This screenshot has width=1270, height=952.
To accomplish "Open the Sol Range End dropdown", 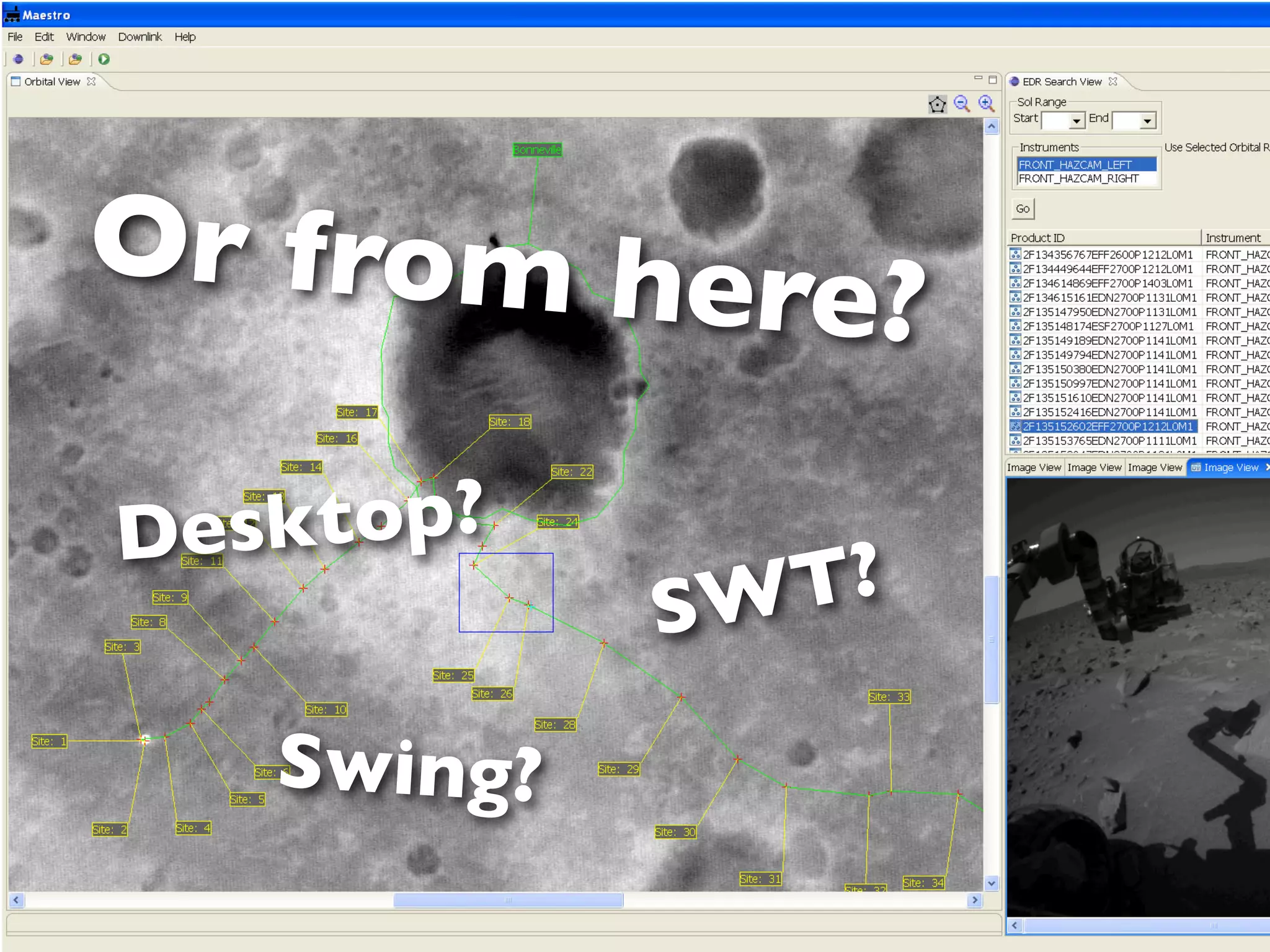I will click(x=1147, y=120).
